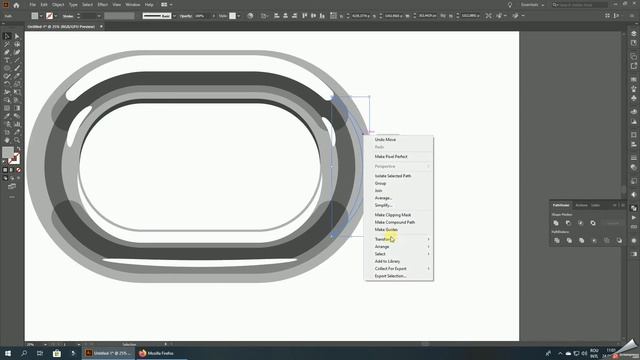Click Merge in Pathfinders row
This screenshot has width=640, height=360.
click(x=582, y=240)
